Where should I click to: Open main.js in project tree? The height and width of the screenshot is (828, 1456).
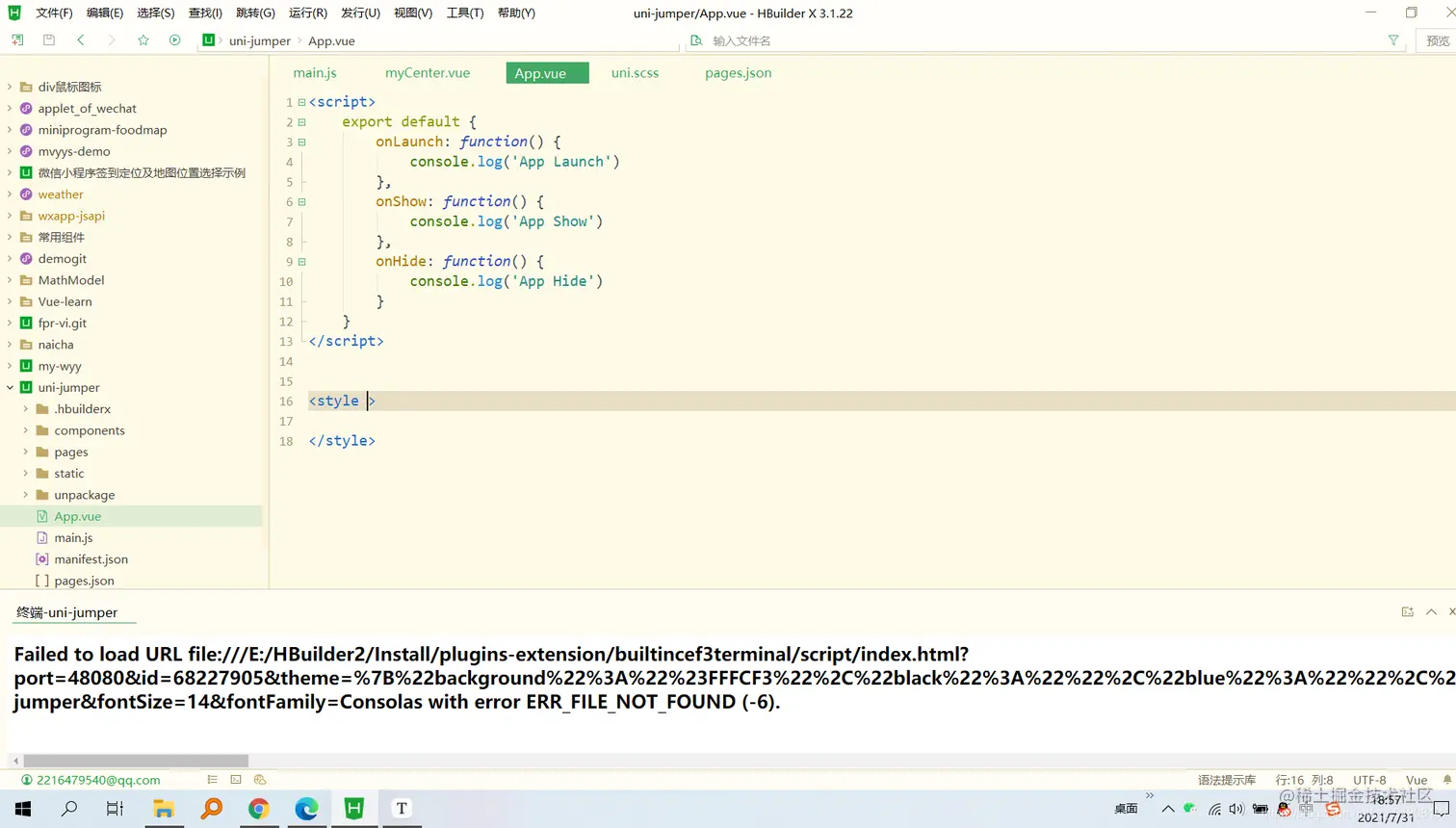pyautogui.click(x=73, y=538)
